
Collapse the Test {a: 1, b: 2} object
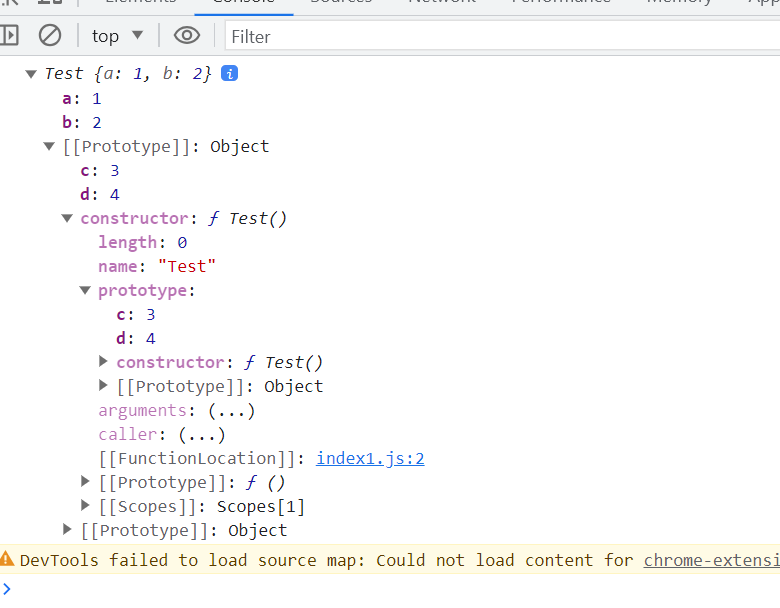(x=31, y=74)
